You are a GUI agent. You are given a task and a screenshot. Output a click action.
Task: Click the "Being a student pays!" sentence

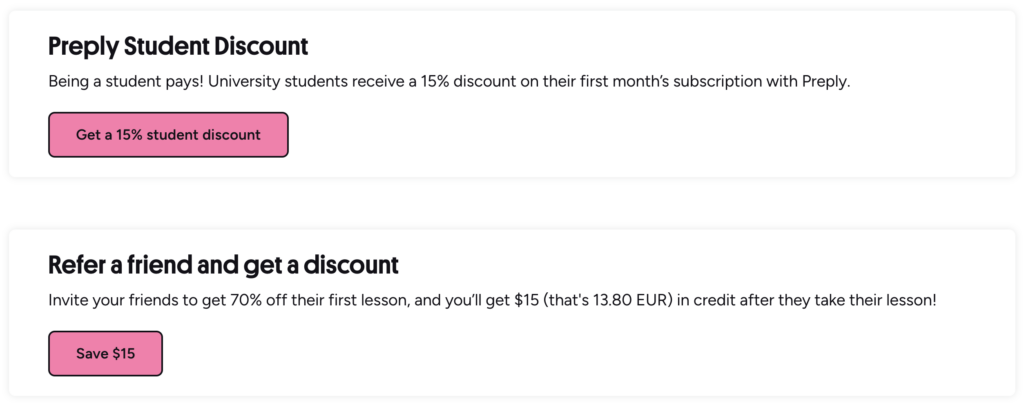coord(122,82)
